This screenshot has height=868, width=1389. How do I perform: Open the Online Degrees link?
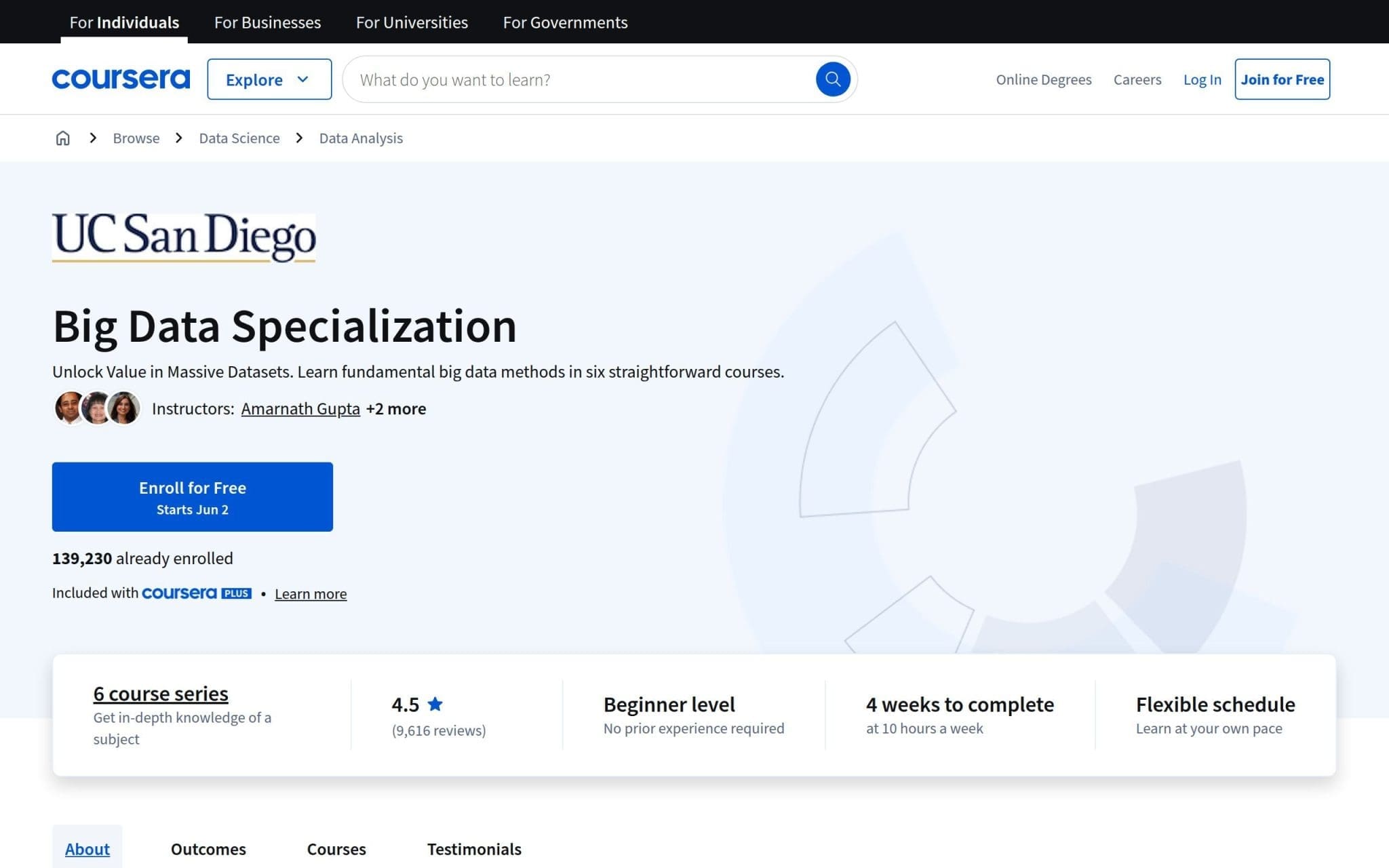pos(1044,79)
